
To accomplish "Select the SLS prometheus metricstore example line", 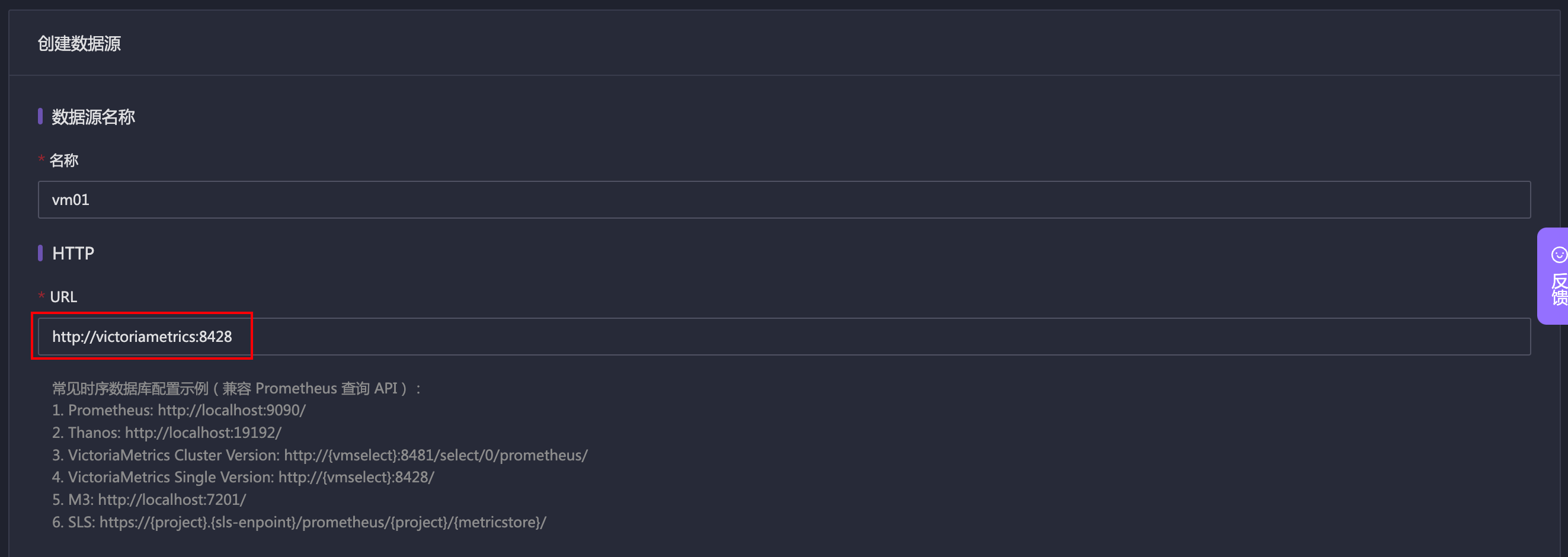I will click(x=299, y=522).
